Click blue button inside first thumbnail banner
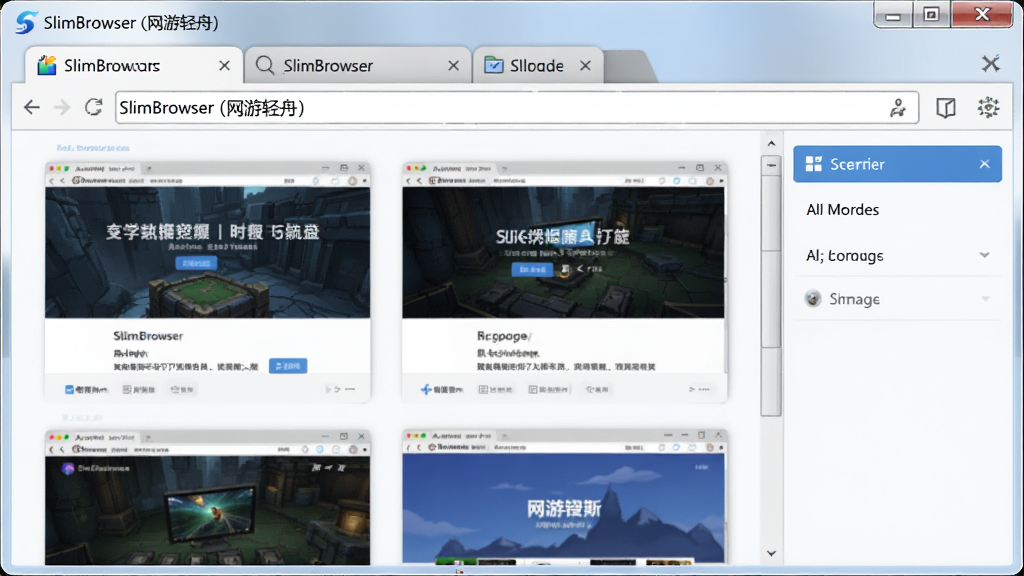 tap(196, 263)
